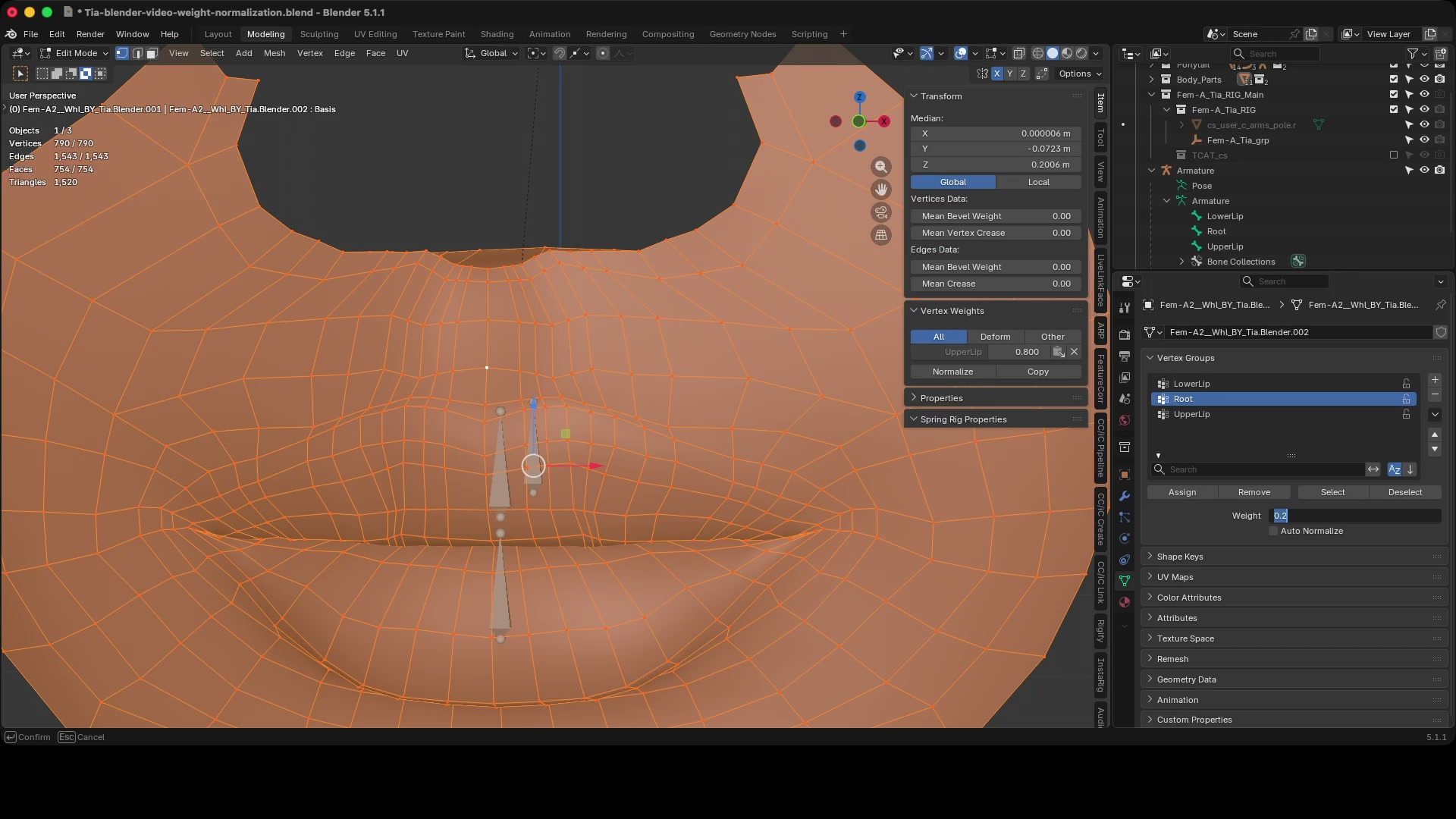Open Material properties tab icon
This screenshot has width=1456, height=819.
pyautogui.click(x=1125, y=602)
